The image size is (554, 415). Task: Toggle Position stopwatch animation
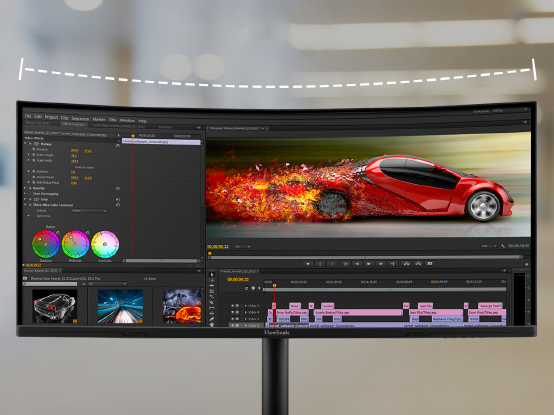point(34,150)
